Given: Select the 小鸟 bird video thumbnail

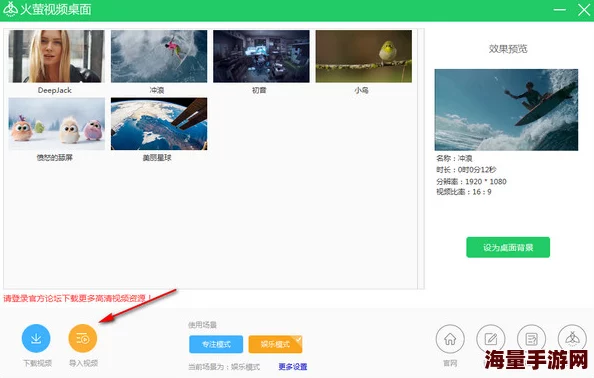Looking at the screenshot, I should tap(364, 56).
